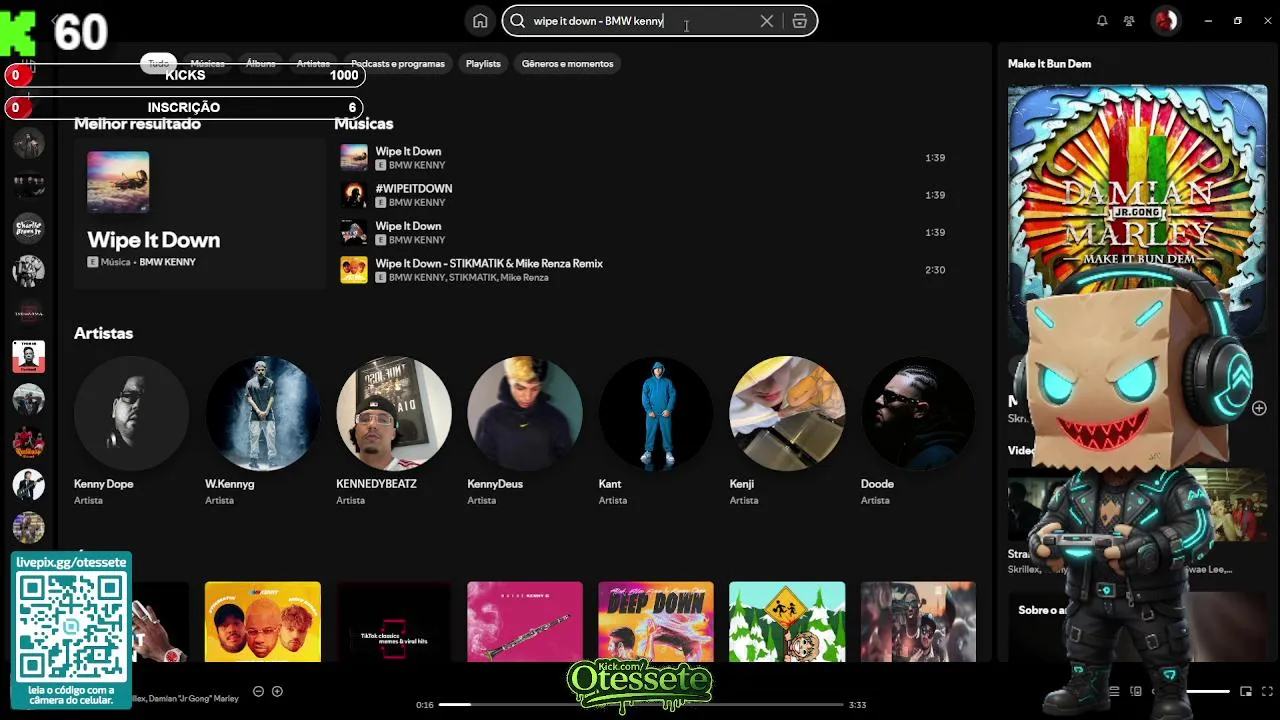The image size is (1280, 720).
Task: Go to Spotify Home via house icon
Action: click(x=480, y=21)
